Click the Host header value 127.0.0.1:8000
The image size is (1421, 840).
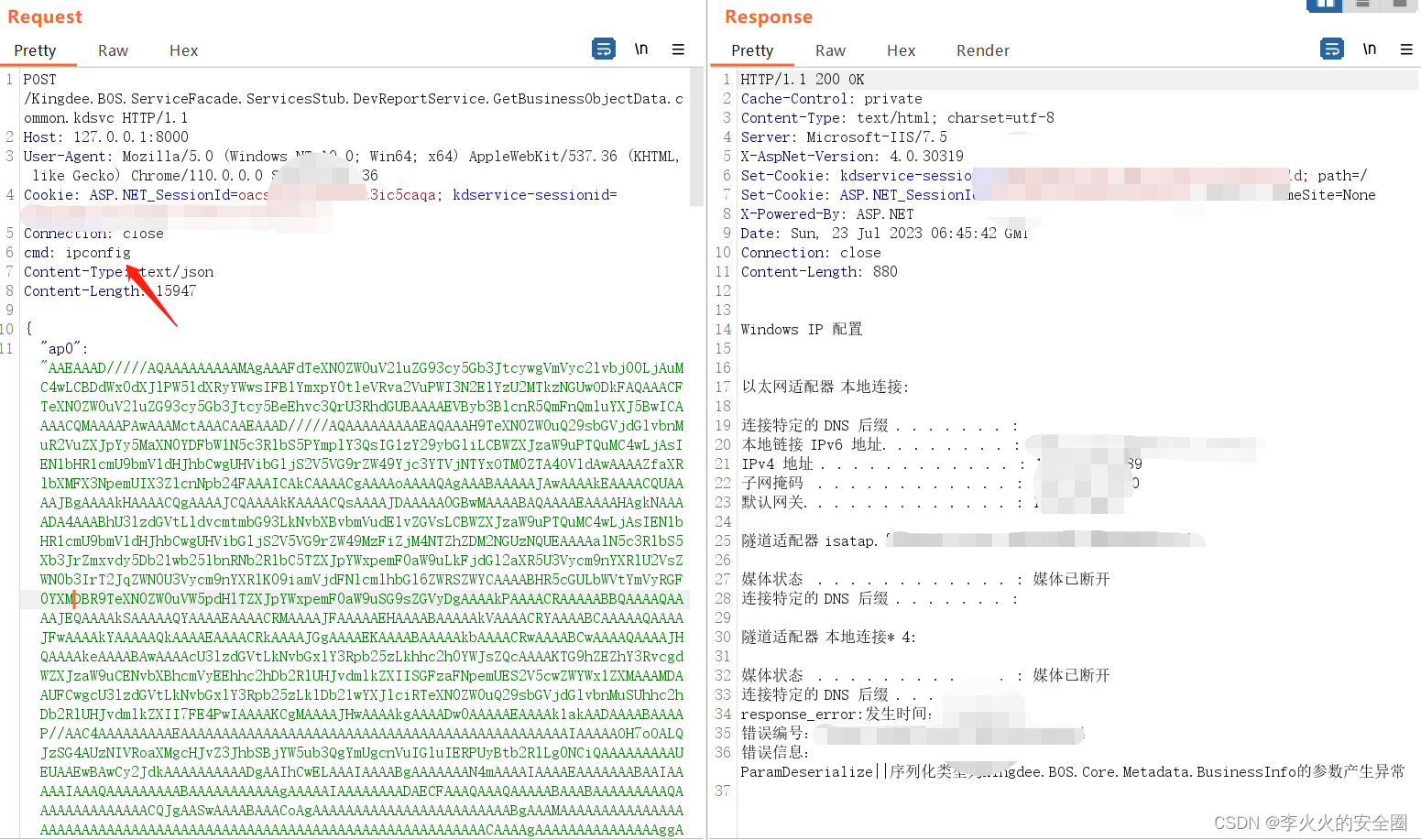pyautogui.click(x=131, y=137)
